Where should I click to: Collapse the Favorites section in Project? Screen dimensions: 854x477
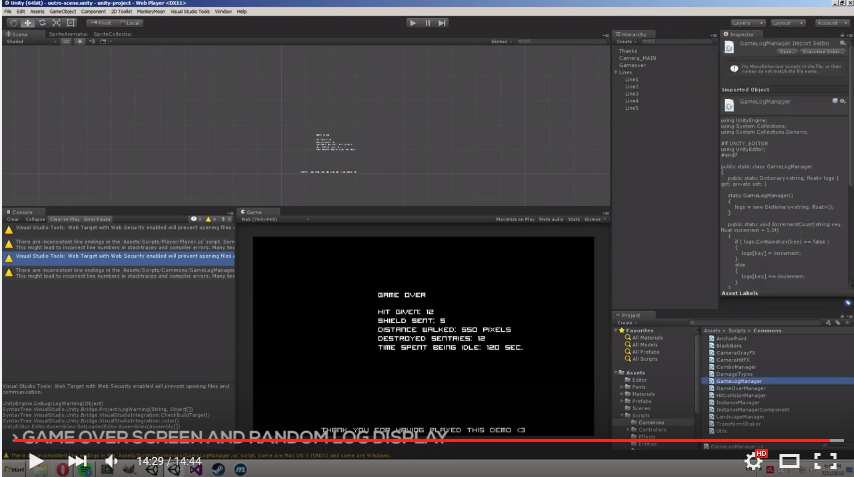616,330
